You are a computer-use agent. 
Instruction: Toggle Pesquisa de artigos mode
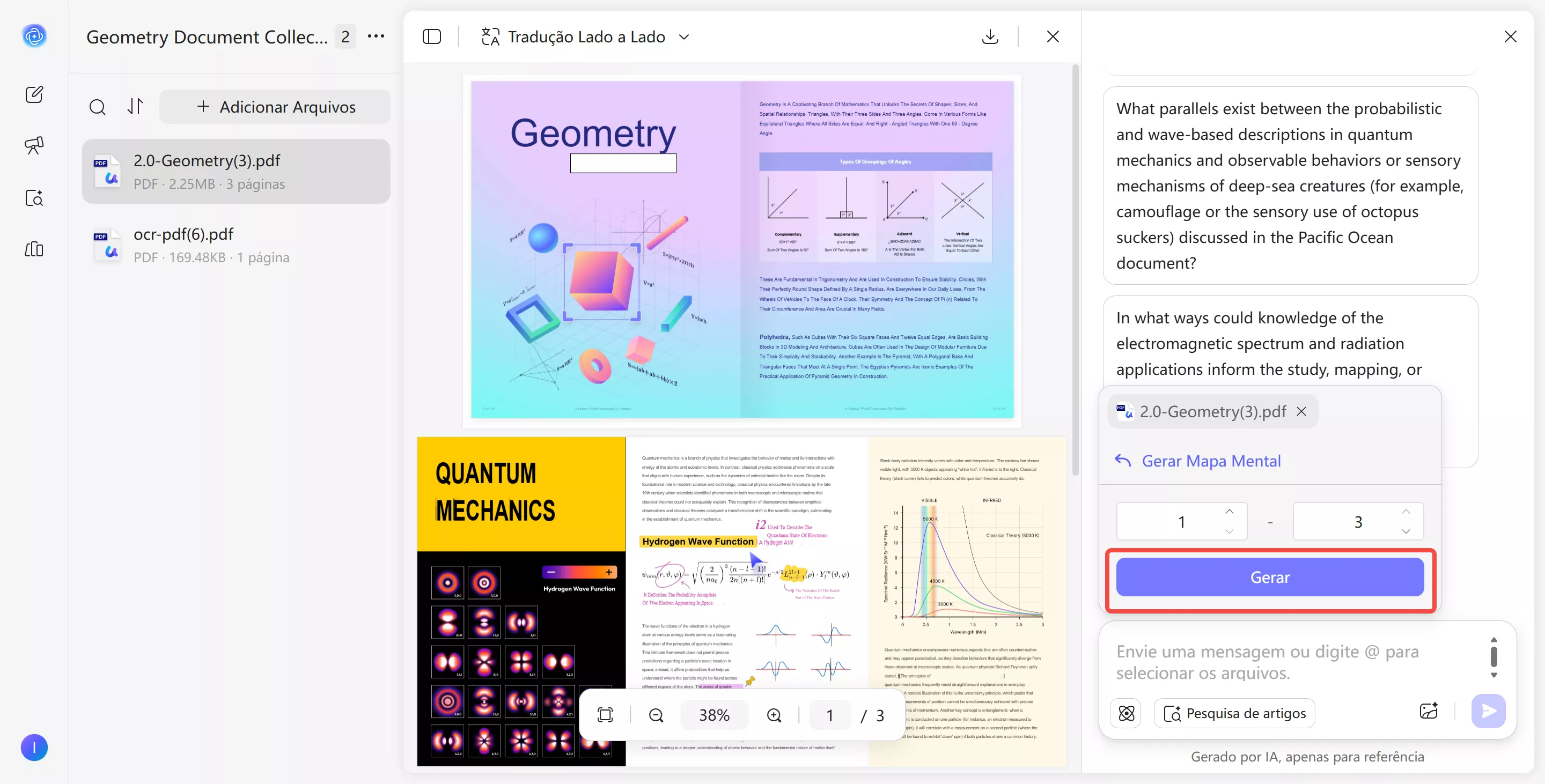pyautogui.click(x=1234, y=713)
